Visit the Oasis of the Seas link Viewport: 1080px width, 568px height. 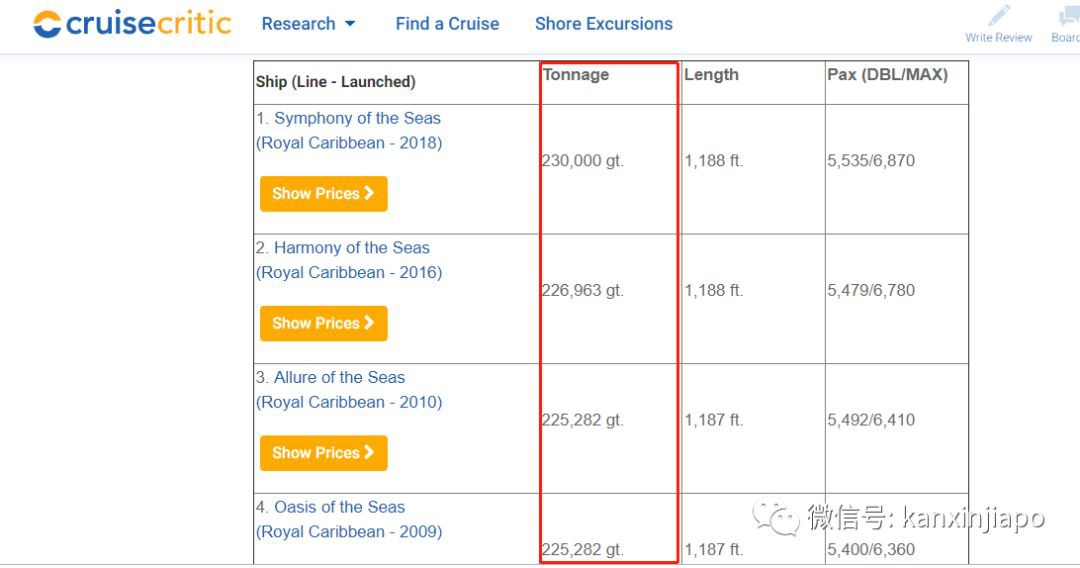[339, 507]
